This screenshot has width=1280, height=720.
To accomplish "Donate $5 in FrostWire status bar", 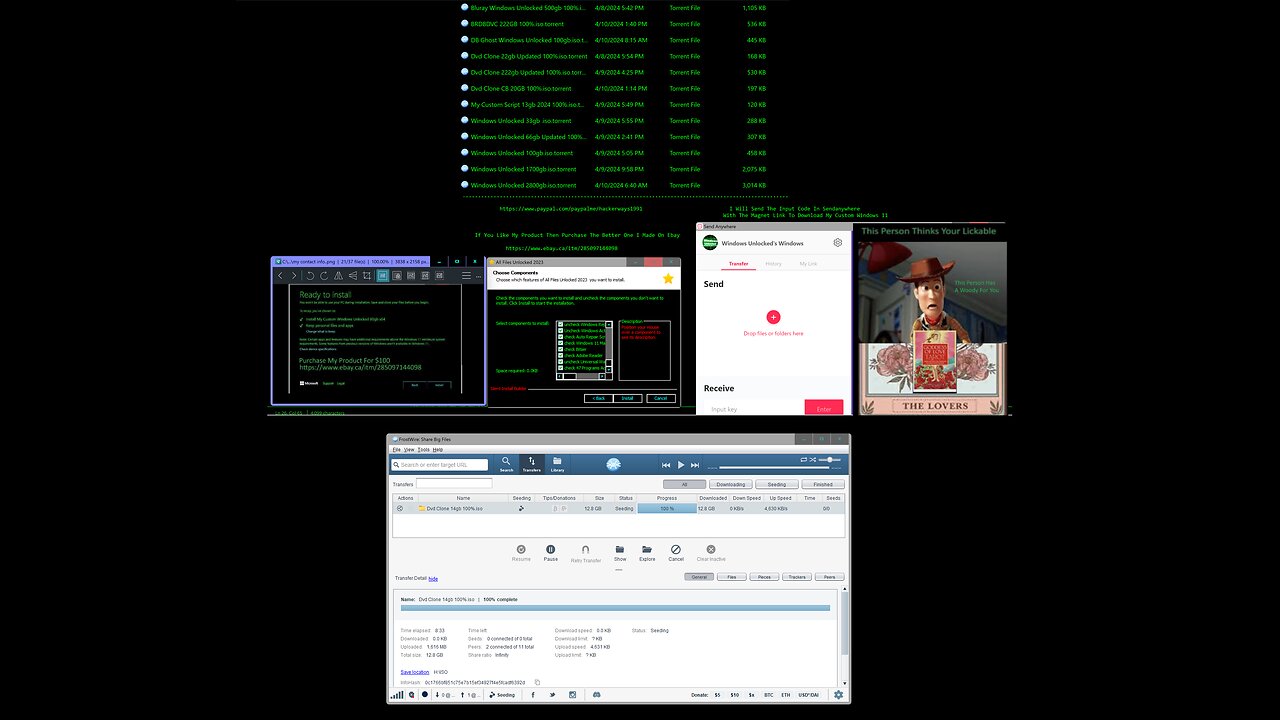I will pyautogui.click(x=717, y=695).
